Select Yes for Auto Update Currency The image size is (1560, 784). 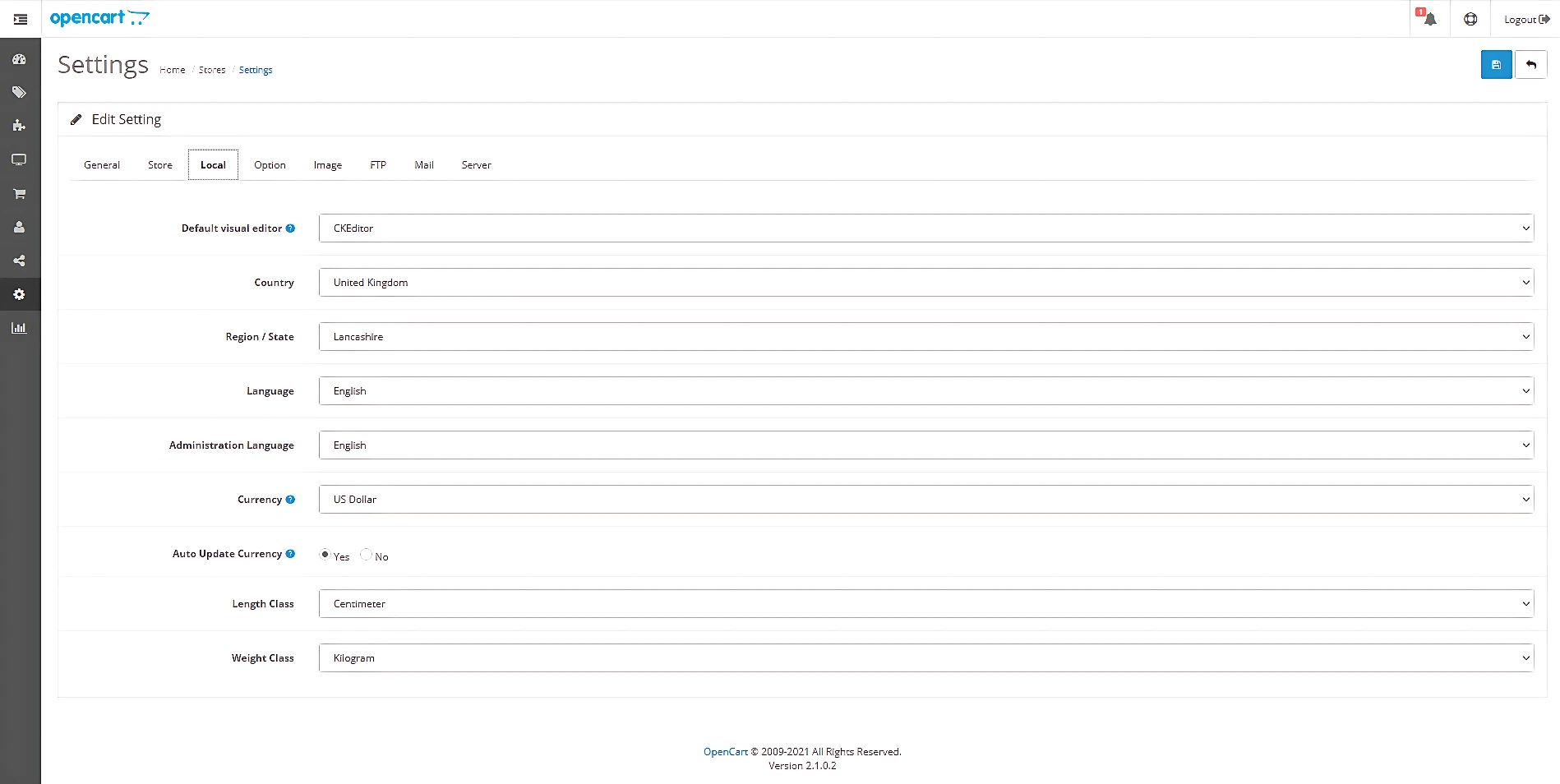tap(325, 555)
